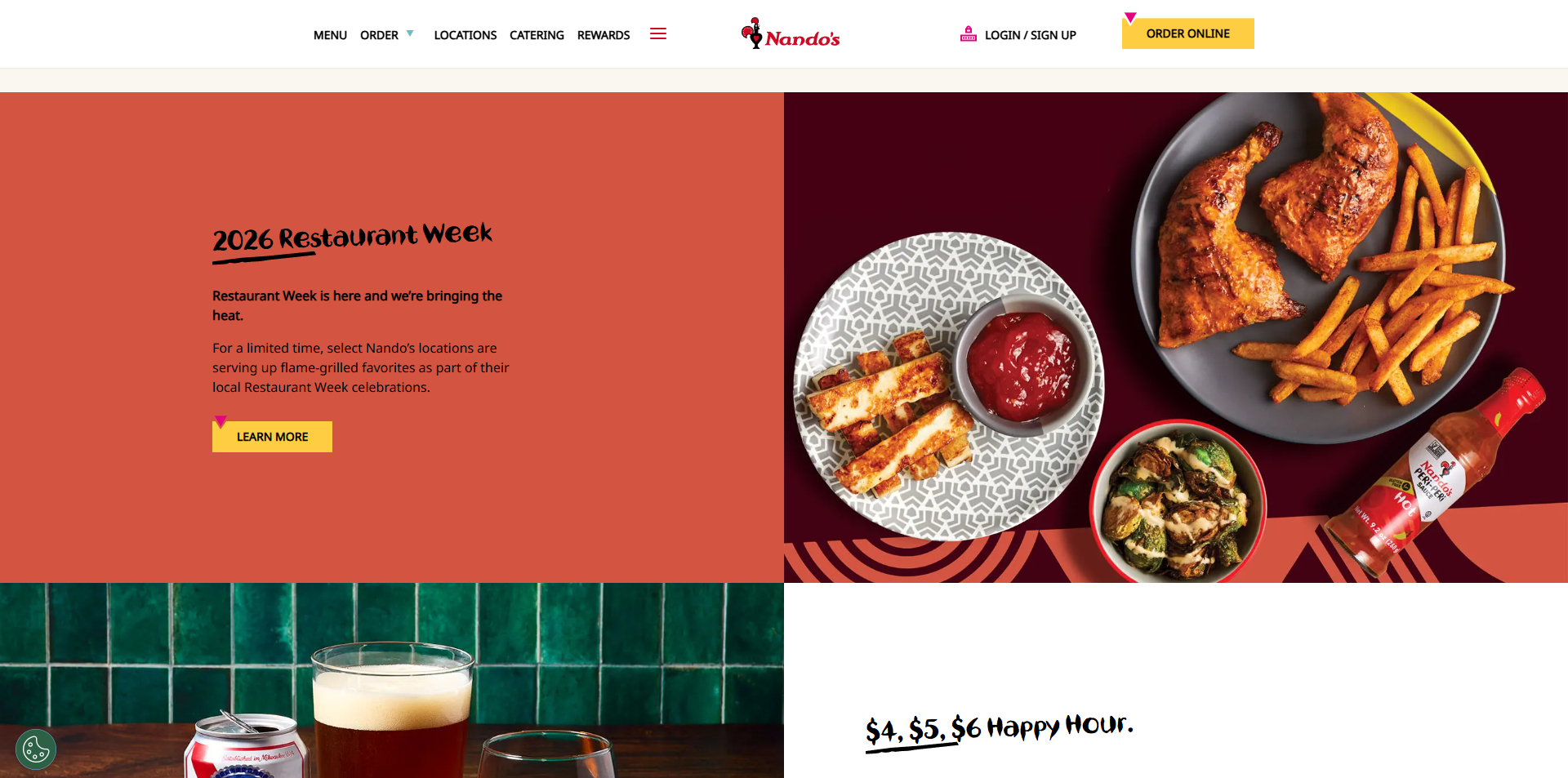Click the Nando's rooster logo
1568x778 pixels.
790,33
